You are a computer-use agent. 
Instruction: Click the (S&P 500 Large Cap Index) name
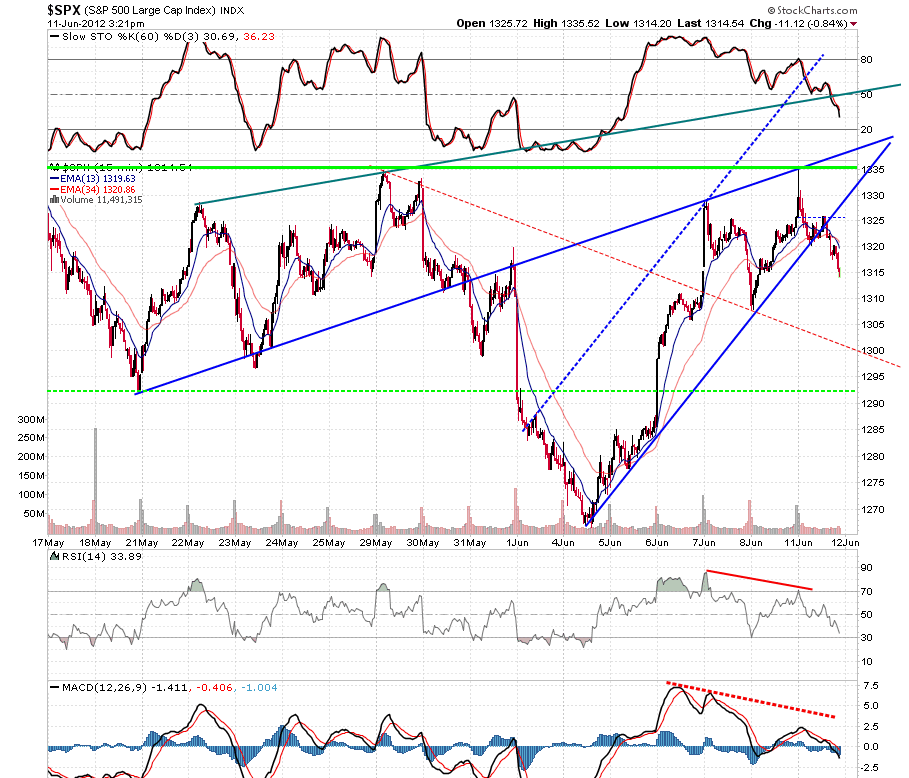(150, 10)
